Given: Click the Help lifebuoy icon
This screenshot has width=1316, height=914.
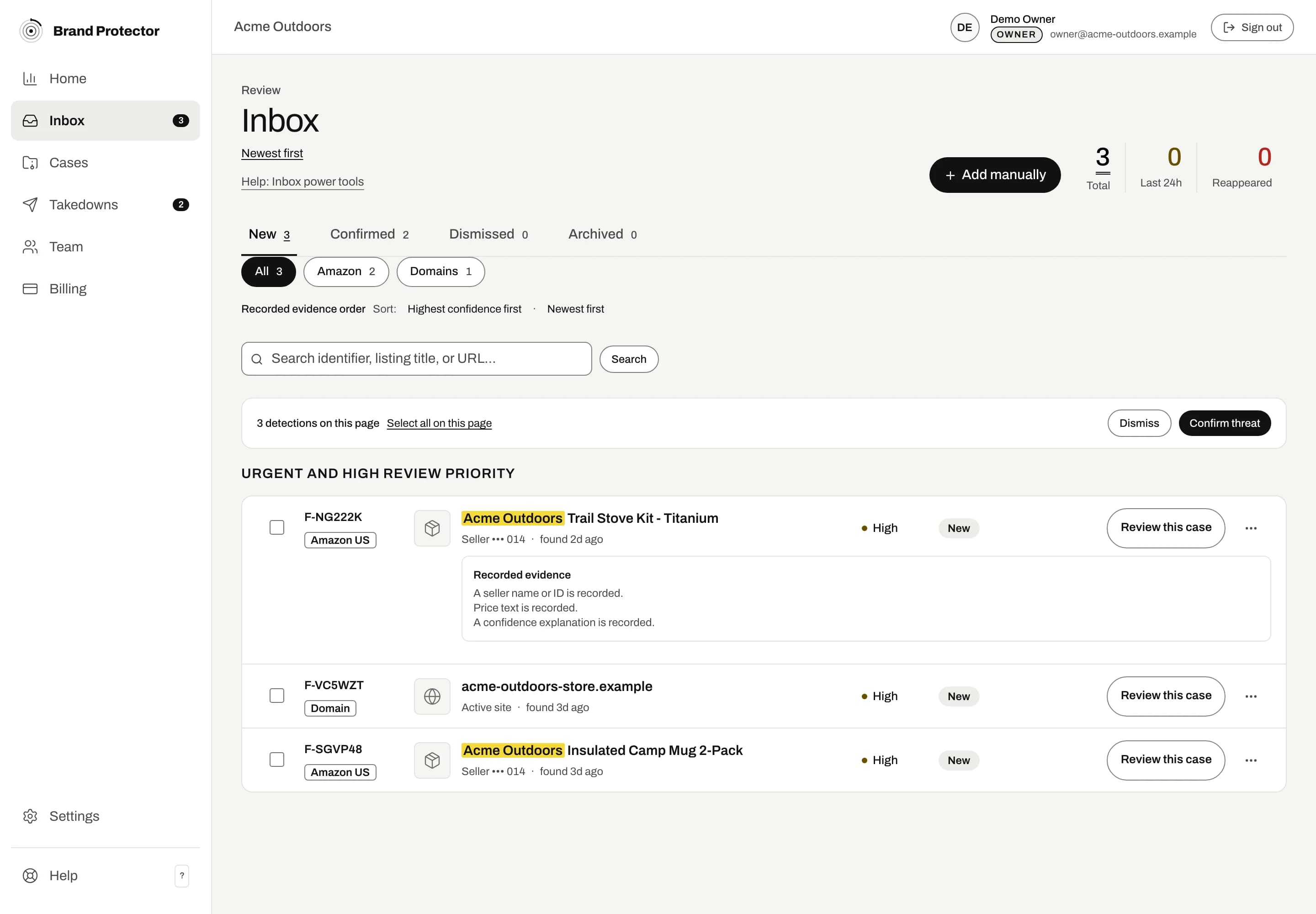Looking at the screenshot, I should [30, 876].
